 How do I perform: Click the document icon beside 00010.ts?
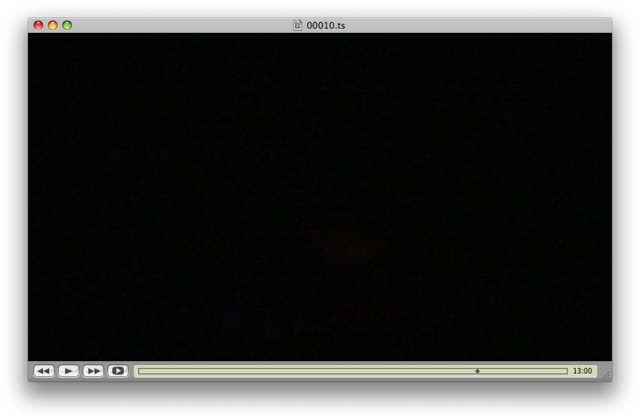point(298,25)
